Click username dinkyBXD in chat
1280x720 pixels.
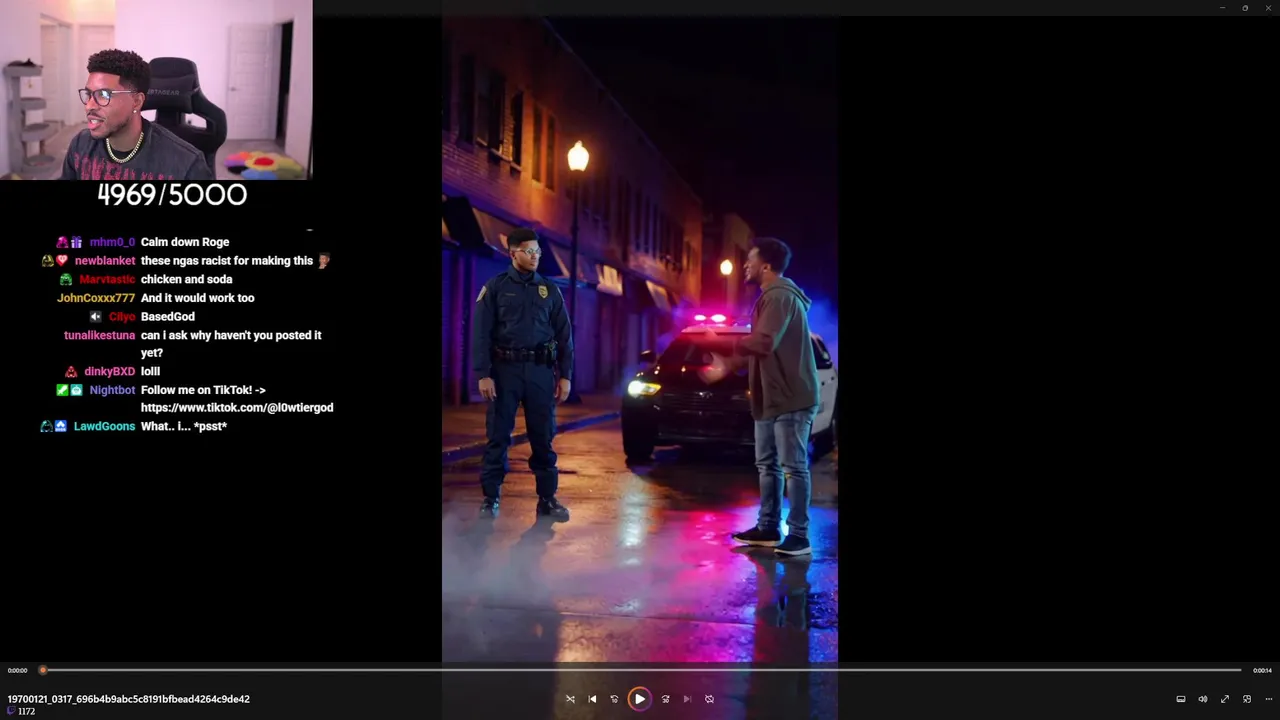click(110, 372)
